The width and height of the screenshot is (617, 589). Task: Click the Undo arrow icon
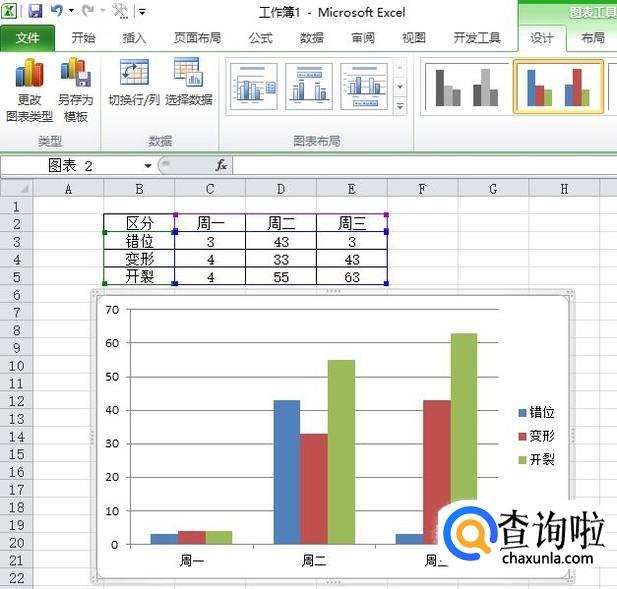[57, 10]
